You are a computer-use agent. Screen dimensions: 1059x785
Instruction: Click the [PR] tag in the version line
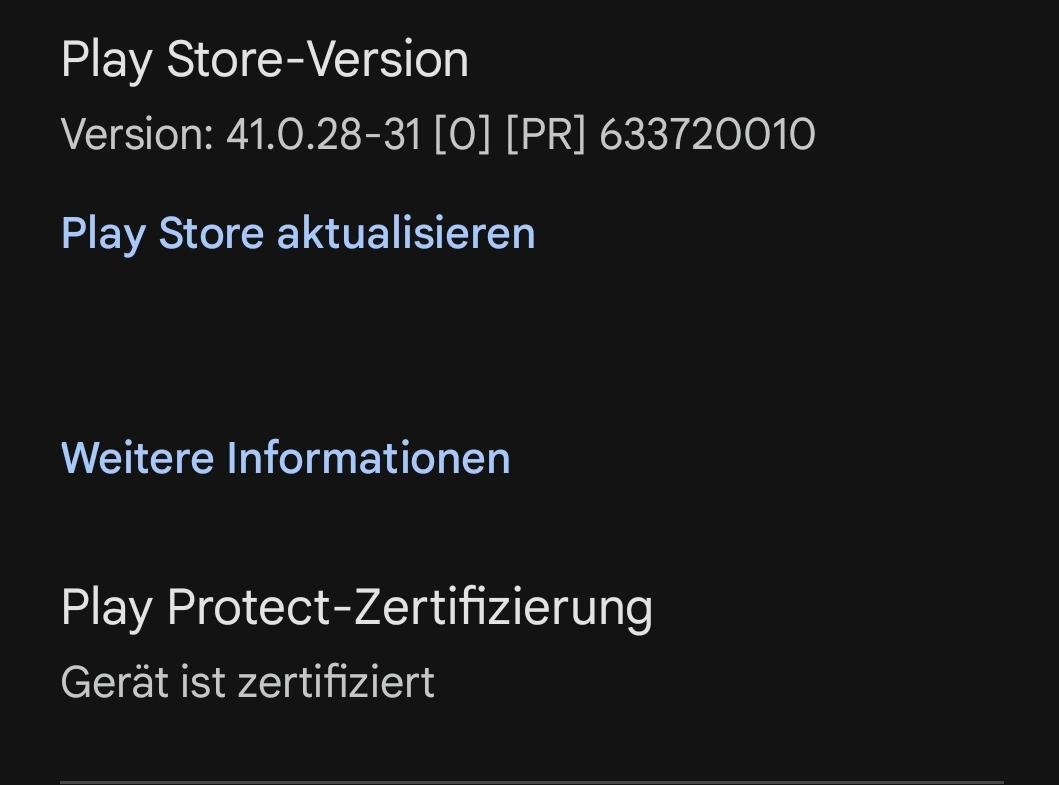click(545, 135)
